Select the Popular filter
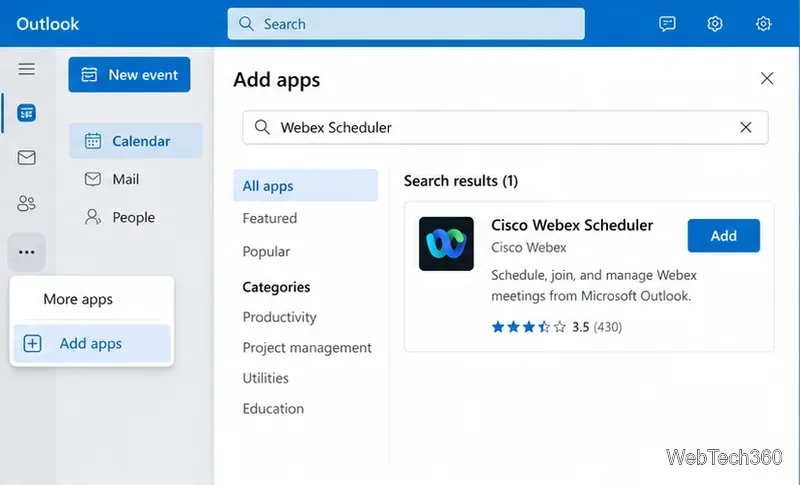 [266, 251]
